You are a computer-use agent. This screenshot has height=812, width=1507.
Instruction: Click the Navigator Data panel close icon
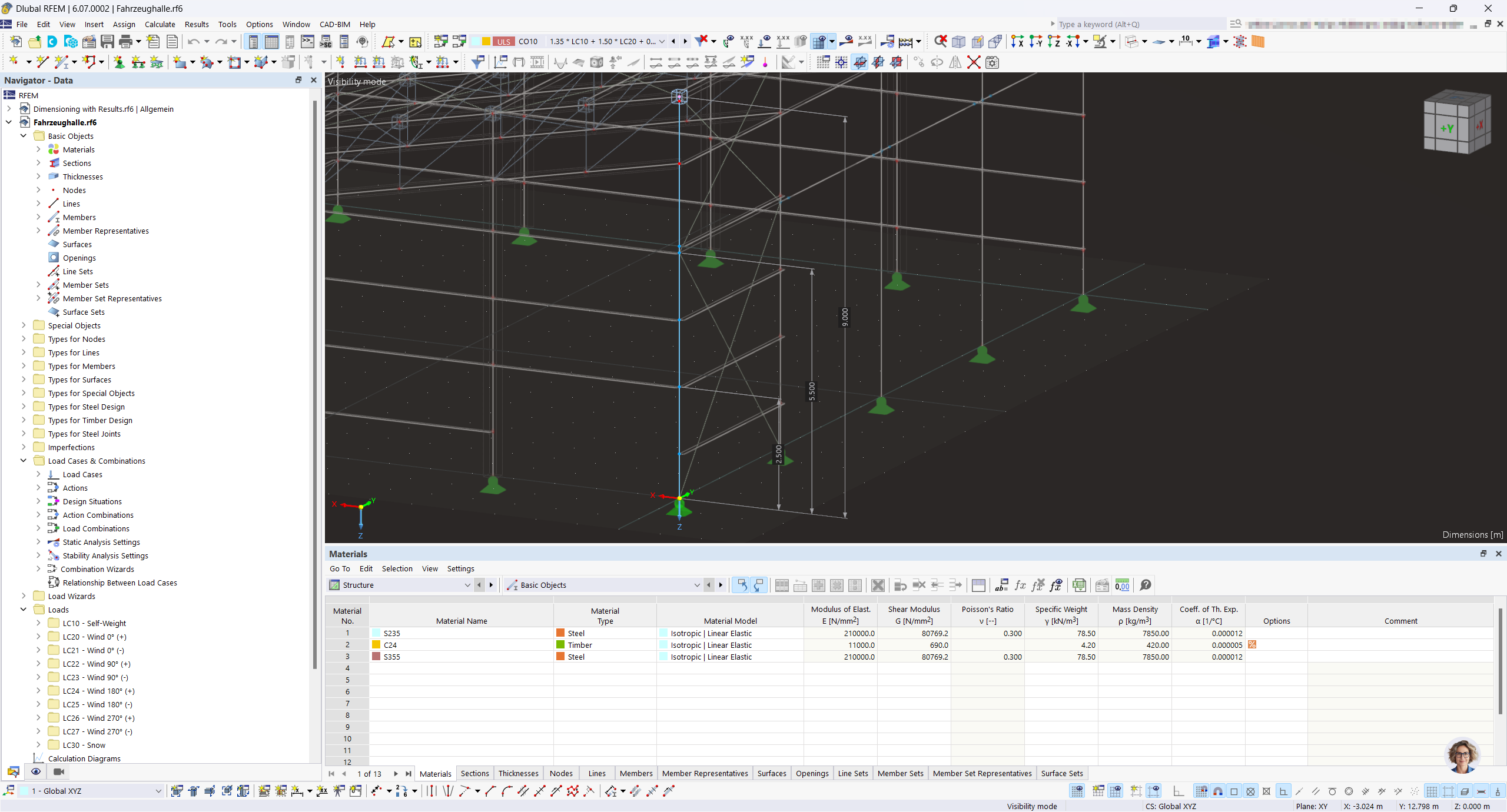[x=313, y=80]
